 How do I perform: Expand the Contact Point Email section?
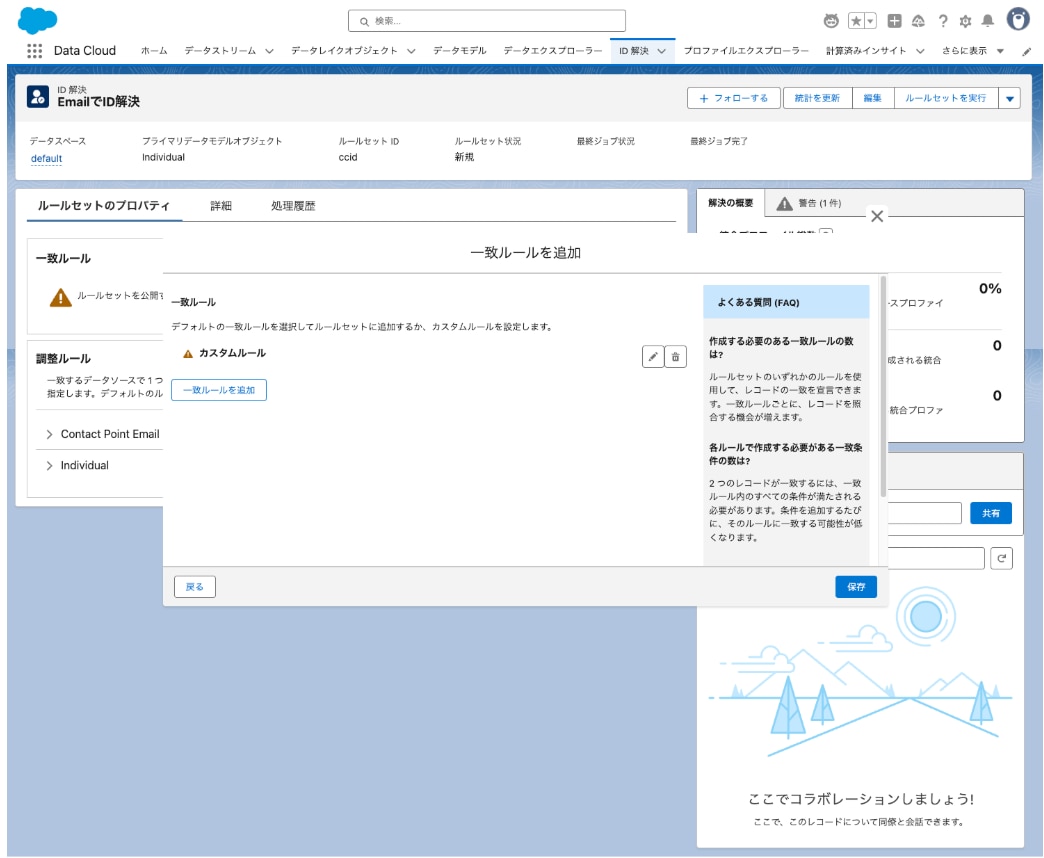click(x=50, y=434)
